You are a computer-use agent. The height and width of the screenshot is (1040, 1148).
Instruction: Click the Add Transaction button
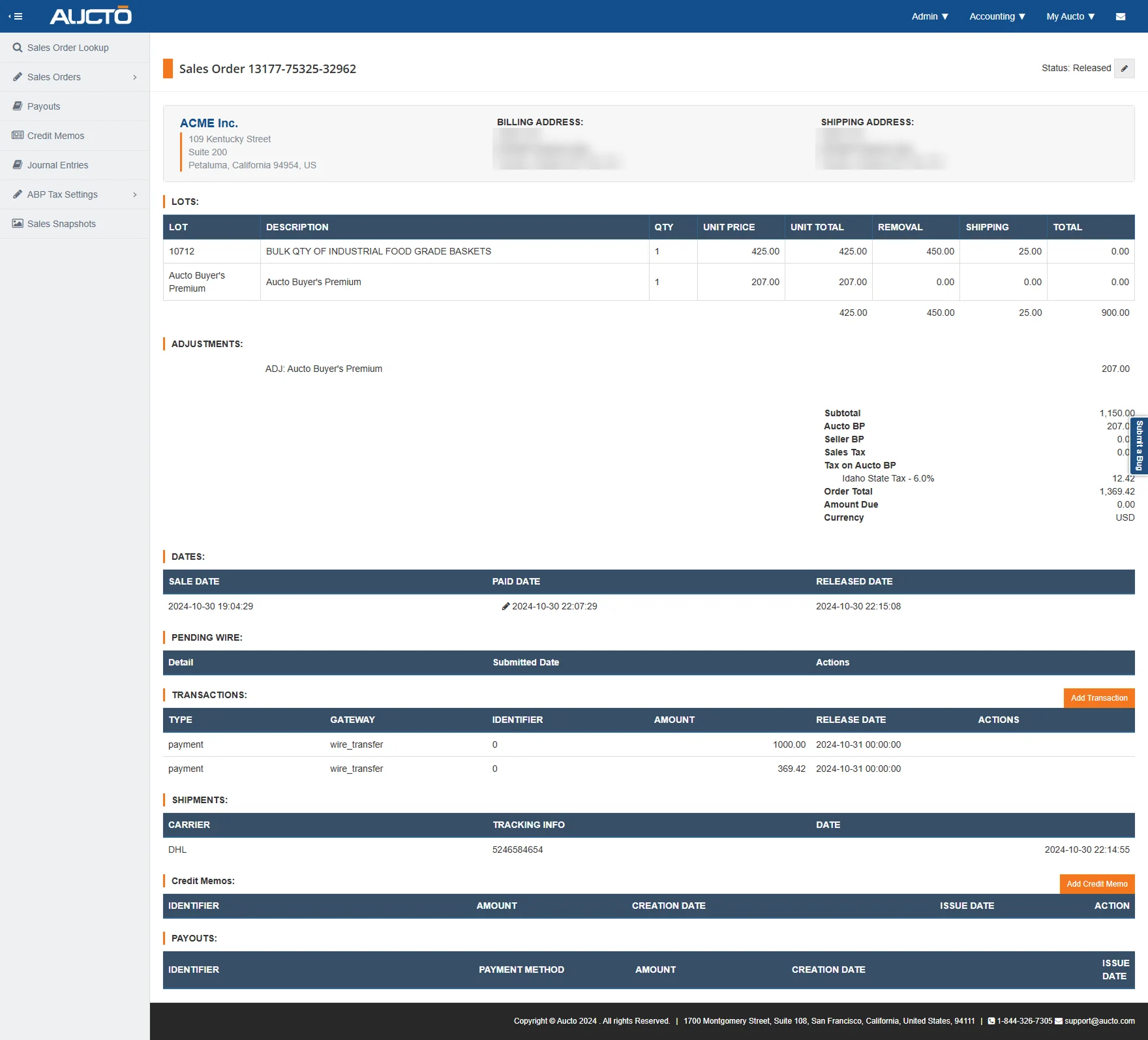1099,698
